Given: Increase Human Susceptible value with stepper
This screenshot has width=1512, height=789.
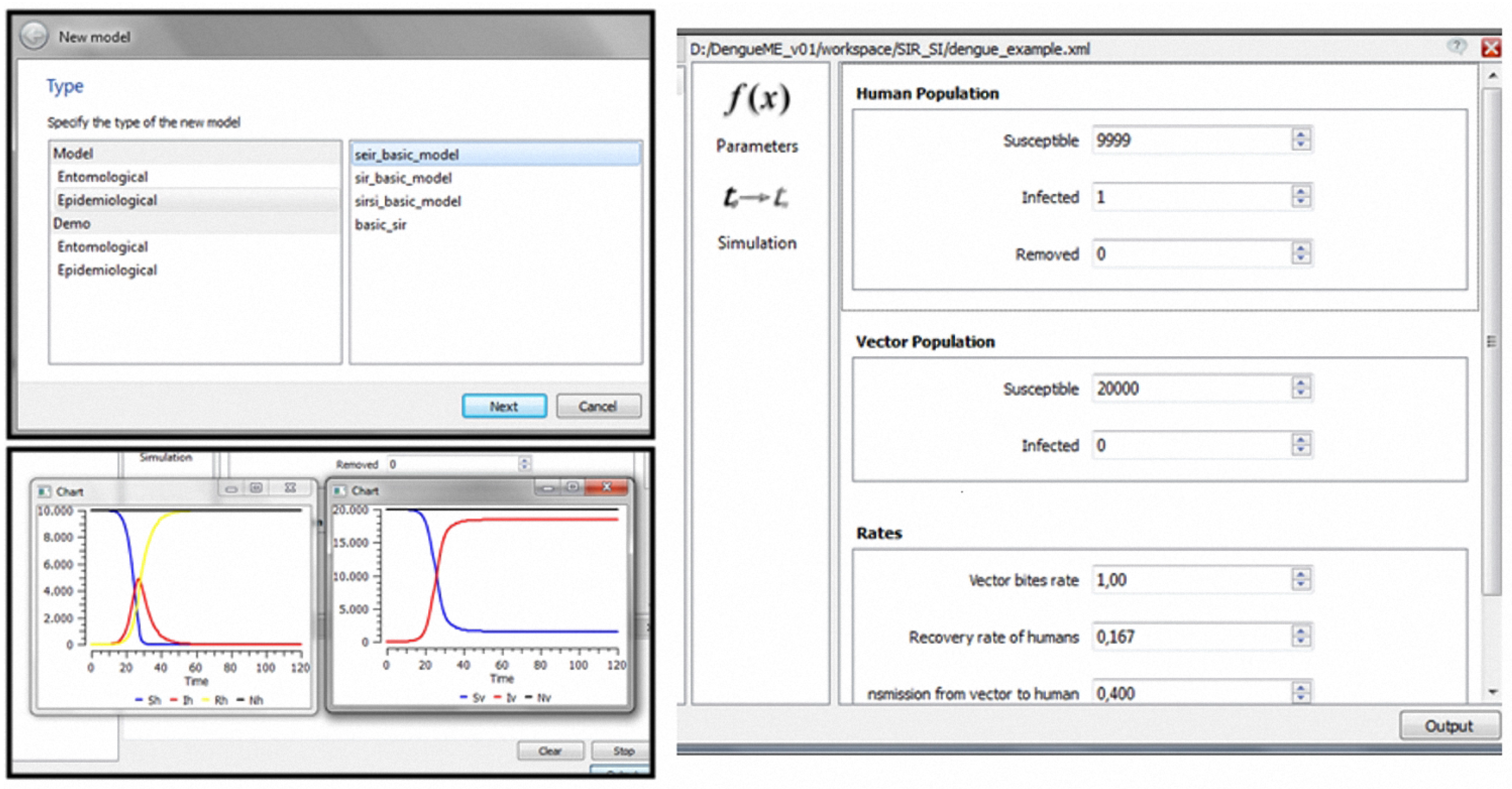Looking at the screenshot, I should (1301, 135).
